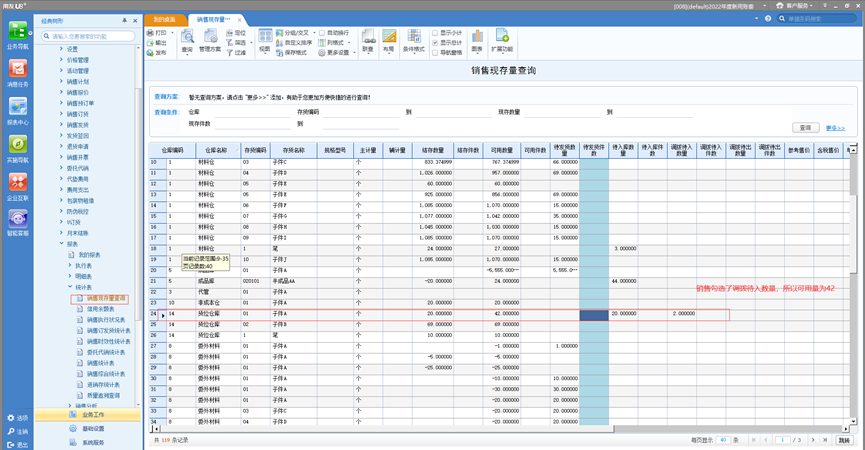
Task: Click the 查询 button in the criteria panel
Action: coord(805,128)
